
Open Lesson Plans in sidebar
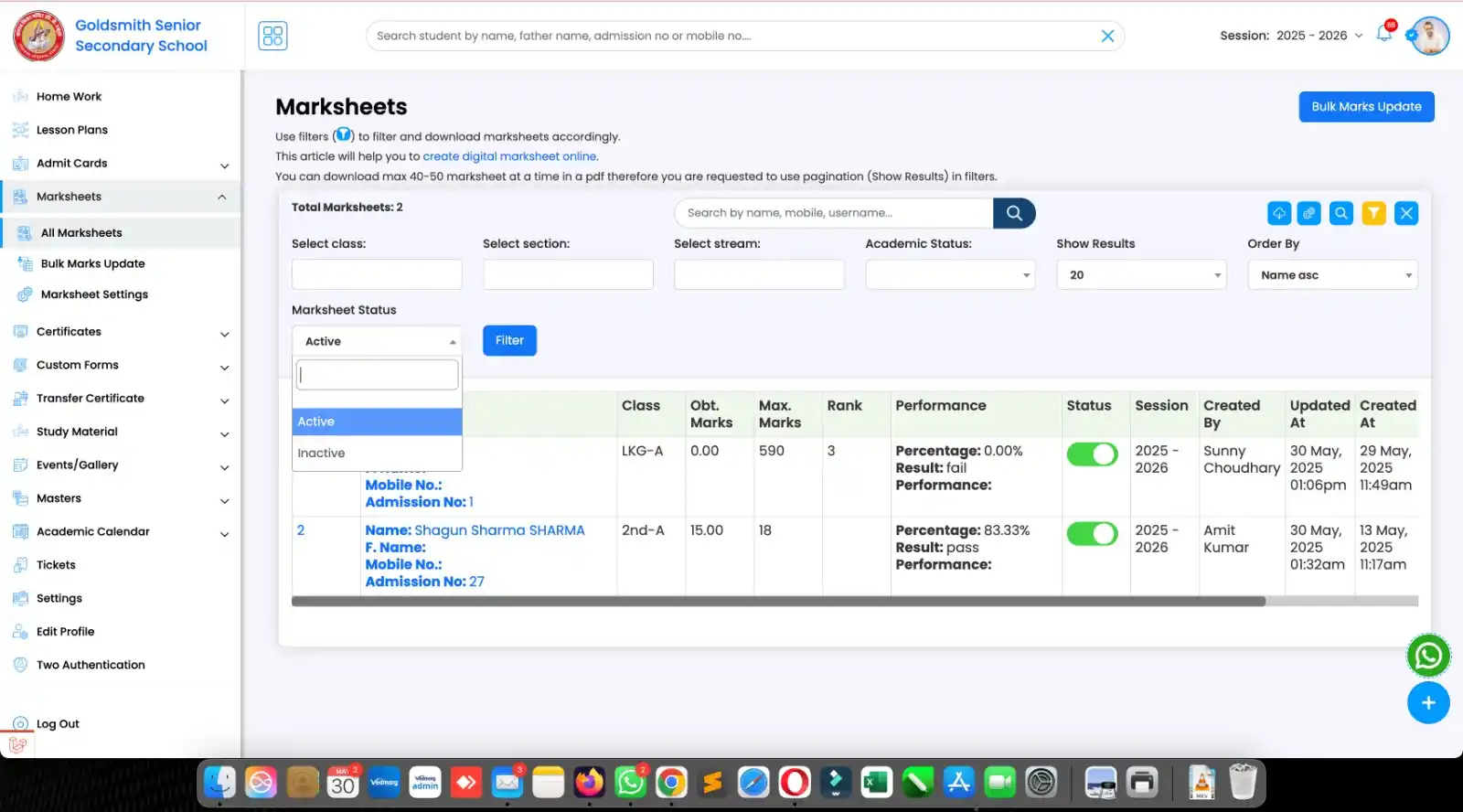(72, 130)
